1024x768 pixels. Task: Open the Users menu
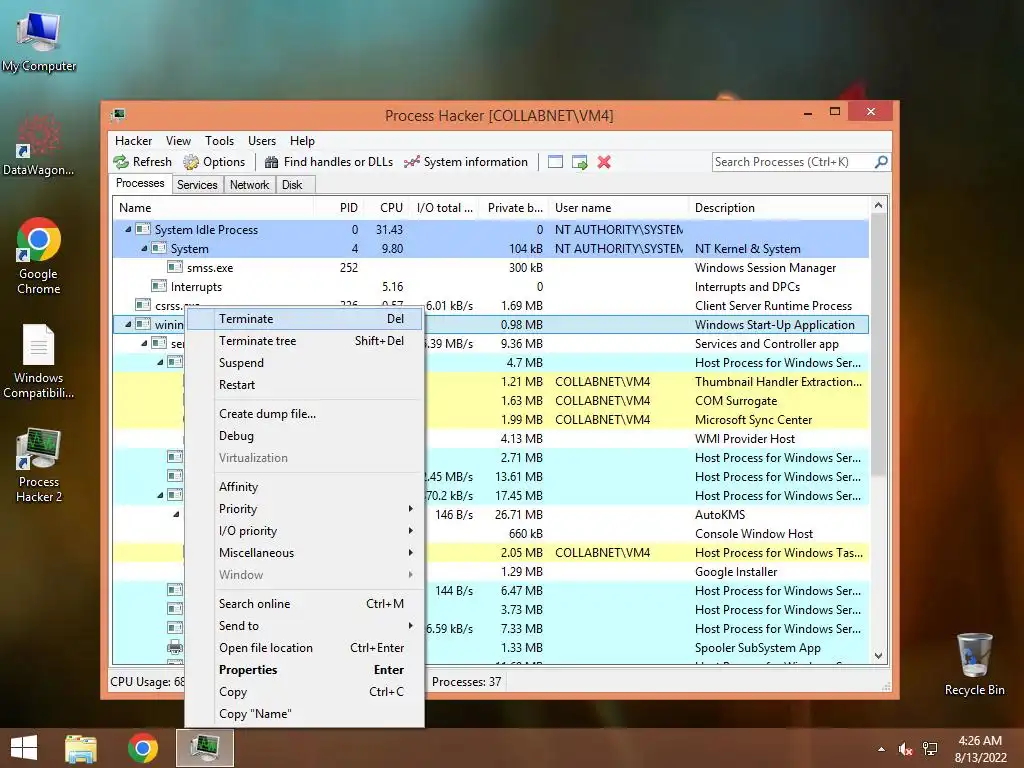tap(262, 140)
